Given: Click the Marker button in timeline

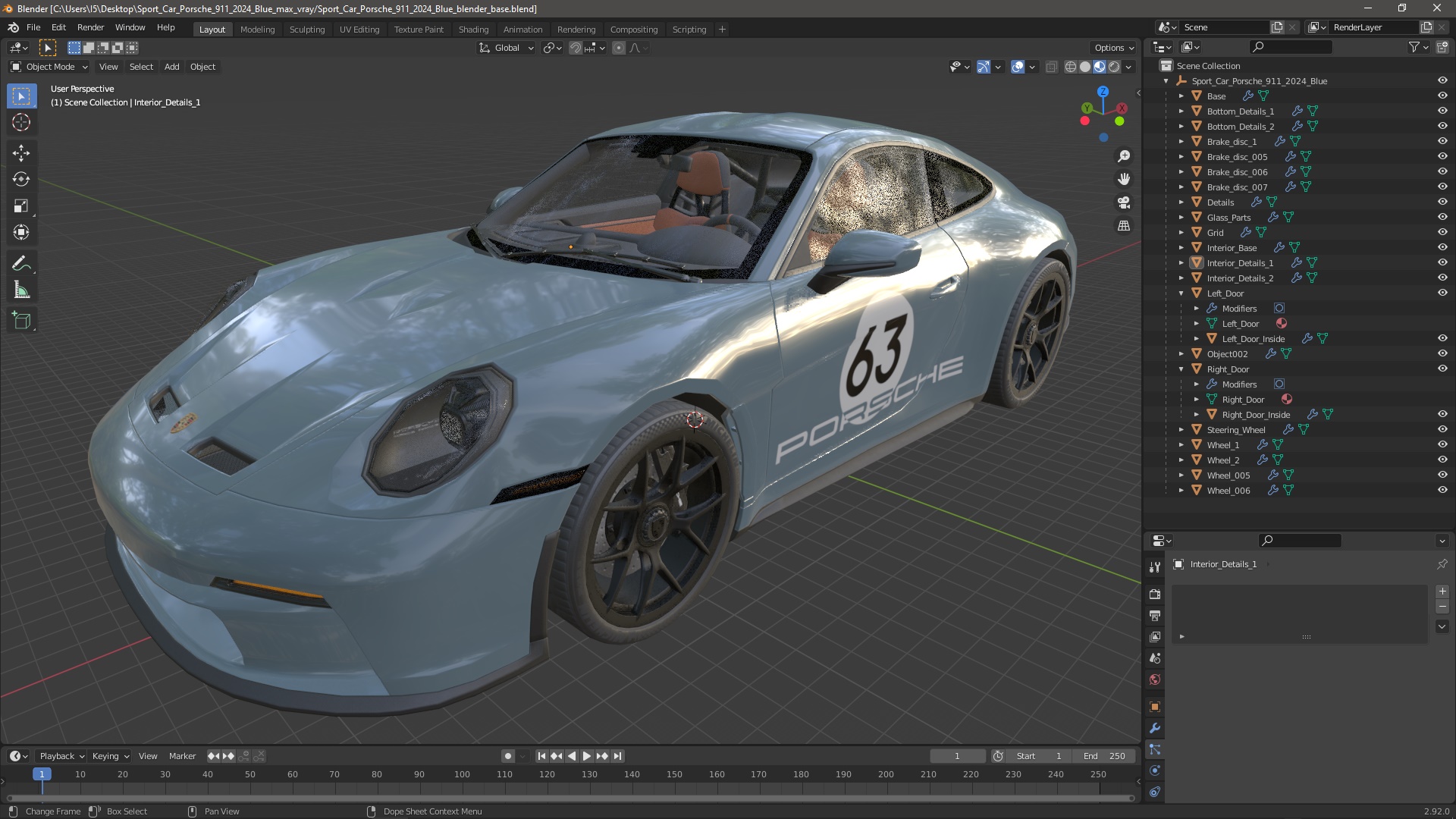Looking at the screenshot, I should coord(182,756).
